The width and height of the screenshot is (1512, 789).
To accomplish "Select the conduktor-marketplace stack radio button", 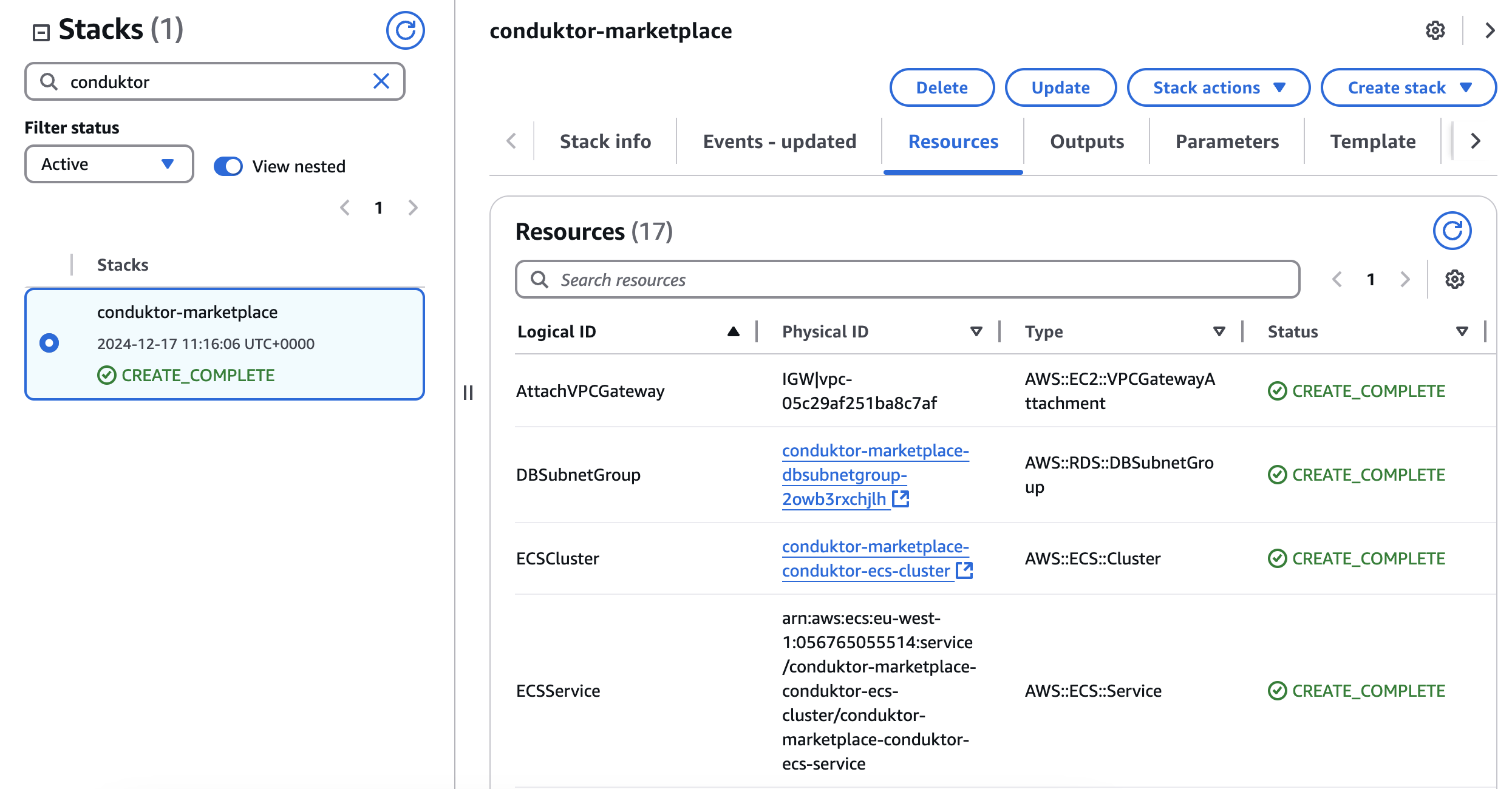I will [49, 343].
